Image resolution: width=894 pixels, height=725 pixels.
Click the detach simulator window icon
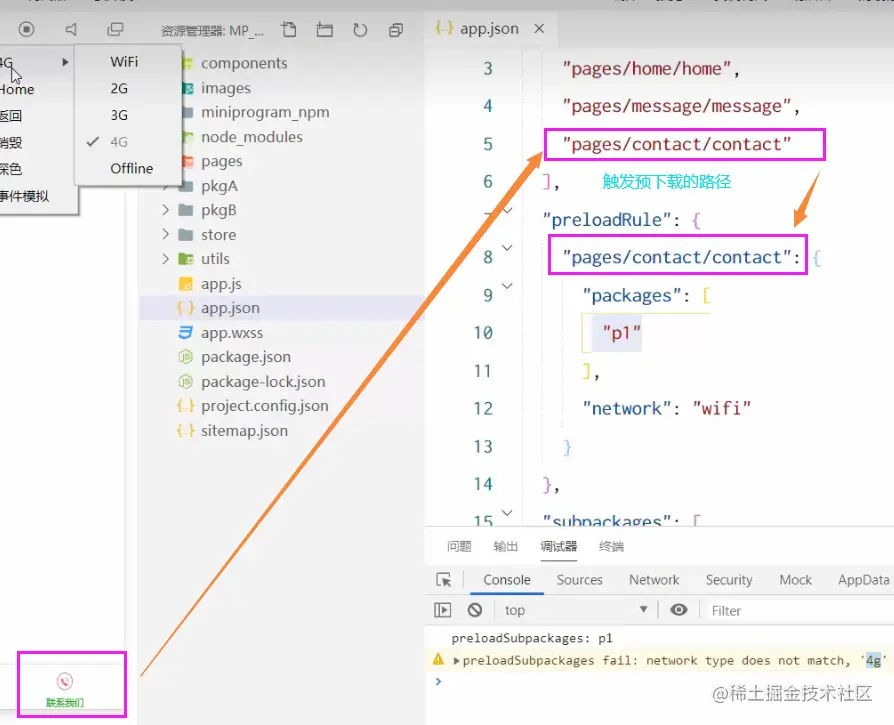pyautogui.click(x=115, y=29)
